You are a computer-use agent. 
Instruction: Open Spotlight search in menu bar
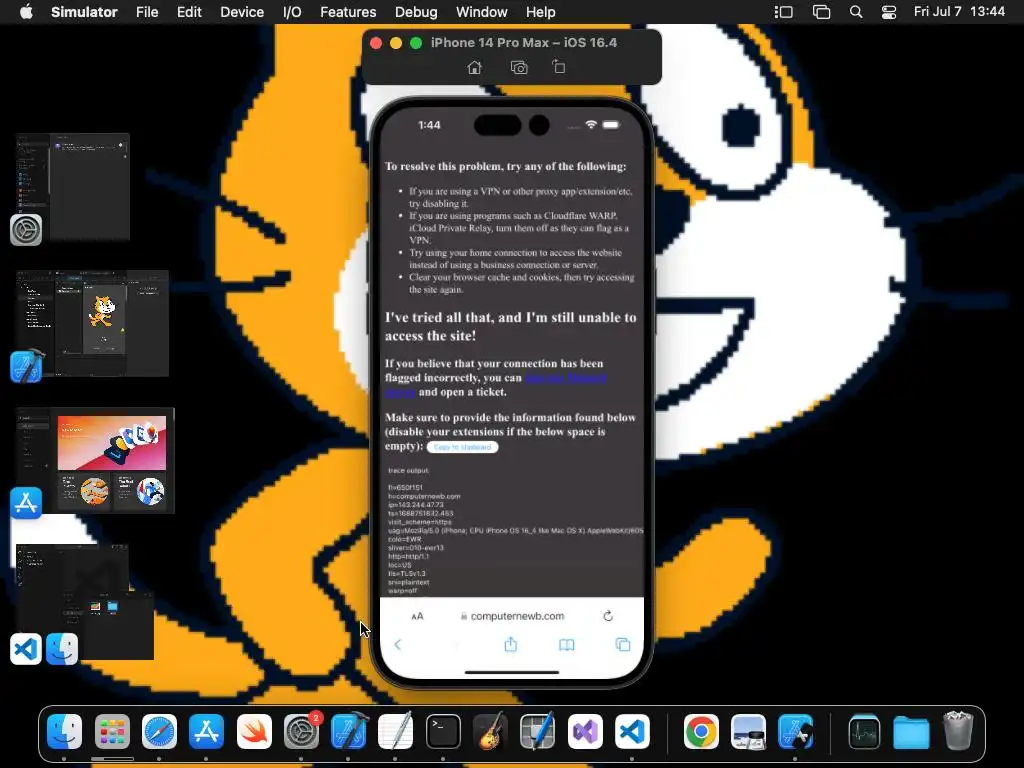[x=856, y=12]
